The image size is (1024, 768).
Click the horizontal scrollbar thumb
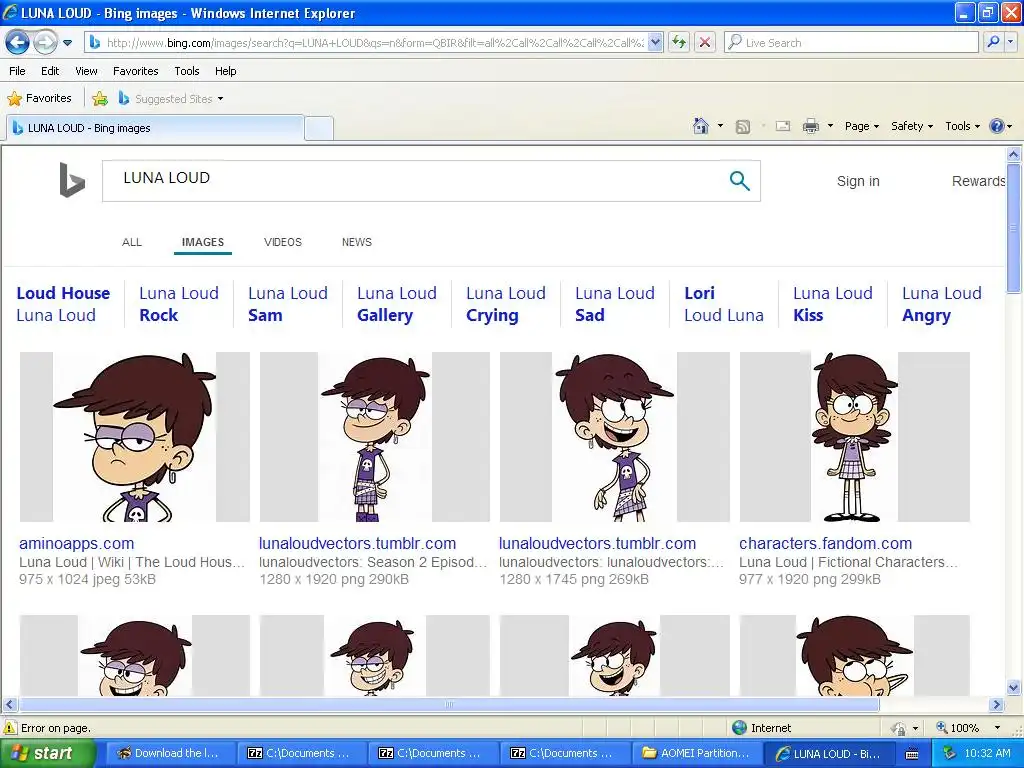click(x=449, y=705)
